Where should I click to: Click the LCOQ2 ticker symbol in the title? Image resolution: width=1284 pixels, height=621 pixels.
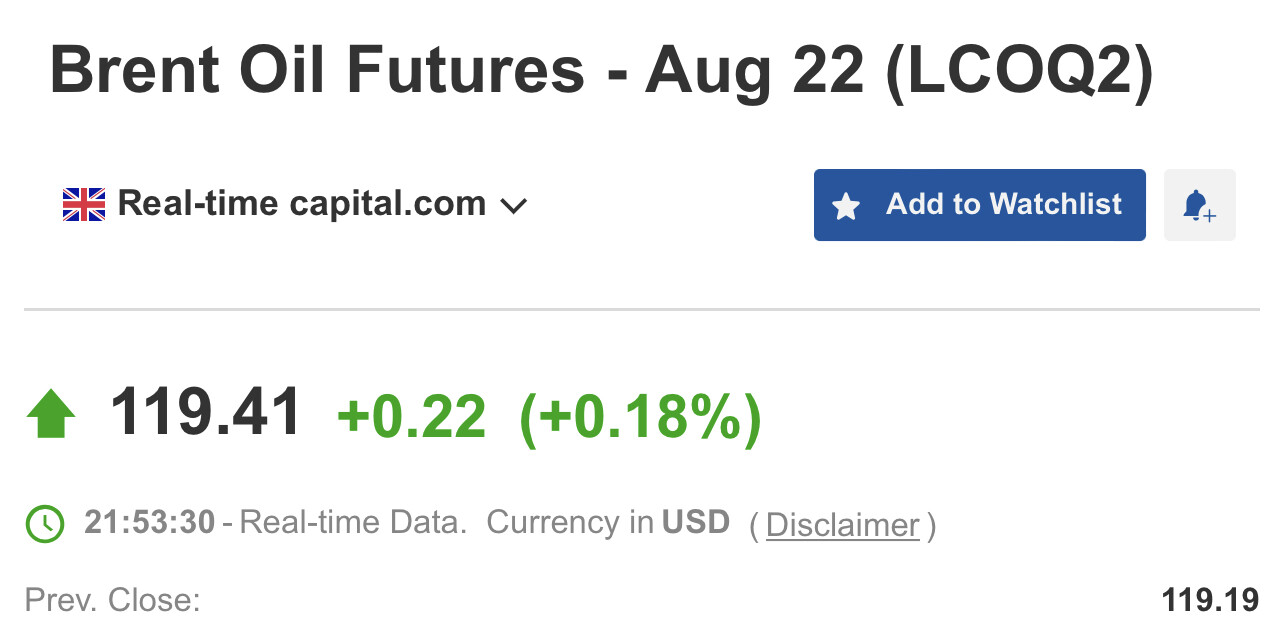pyautogui.click(x=1019, y=71)
